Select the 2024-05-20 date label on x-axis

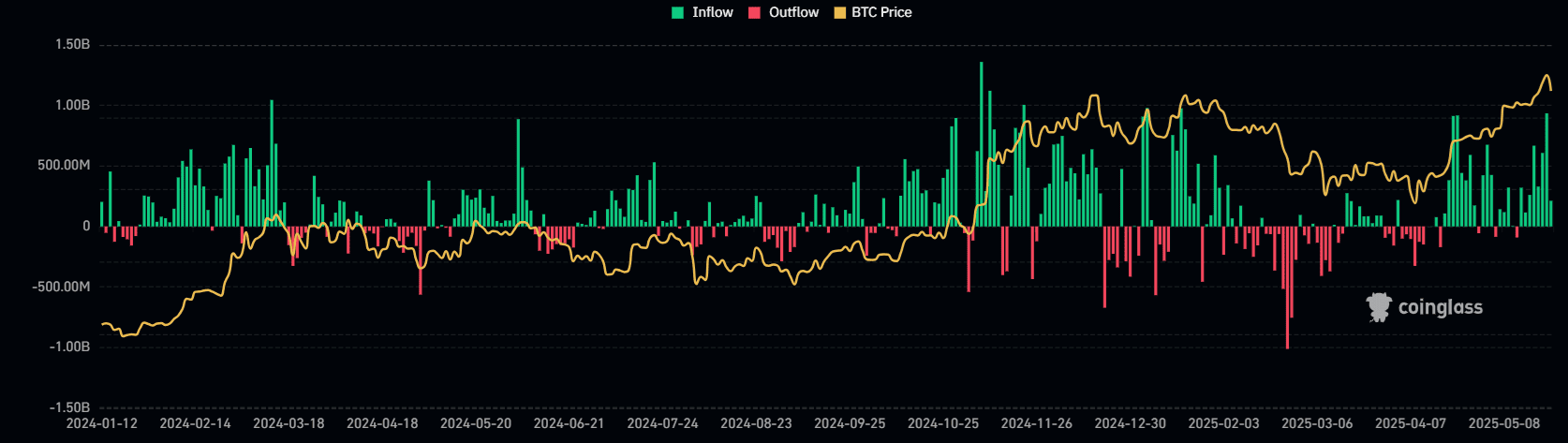tap(476, 423)
